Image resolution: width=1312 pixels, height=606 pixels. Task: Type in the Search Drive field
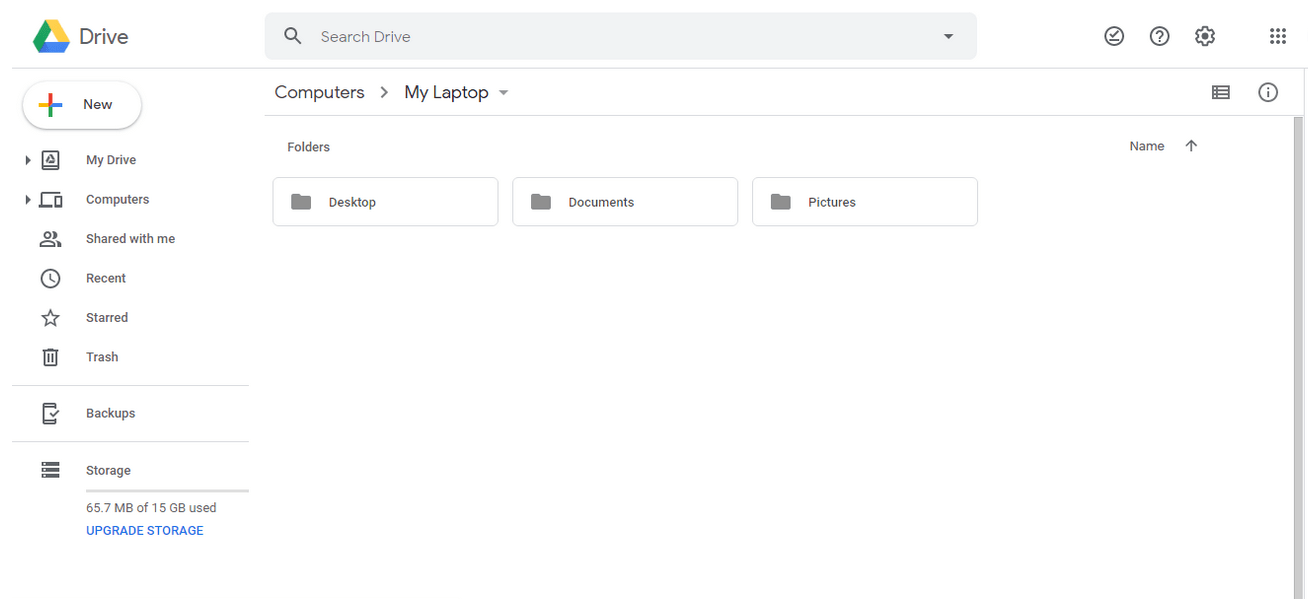click(620, 36)
